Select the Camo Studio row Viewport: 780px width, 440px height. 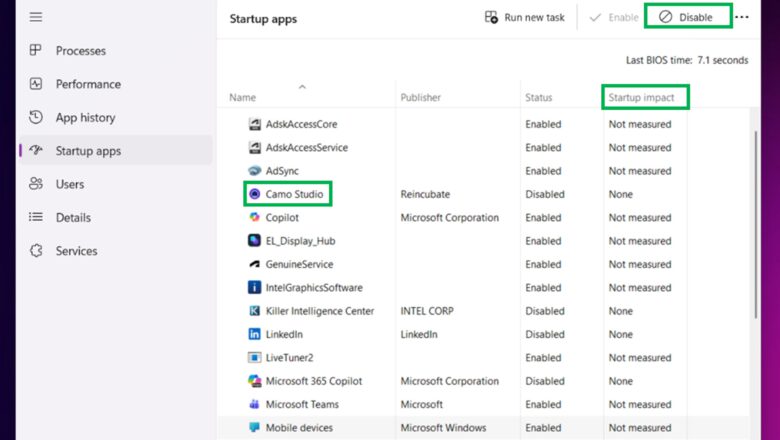pos(483,194)
